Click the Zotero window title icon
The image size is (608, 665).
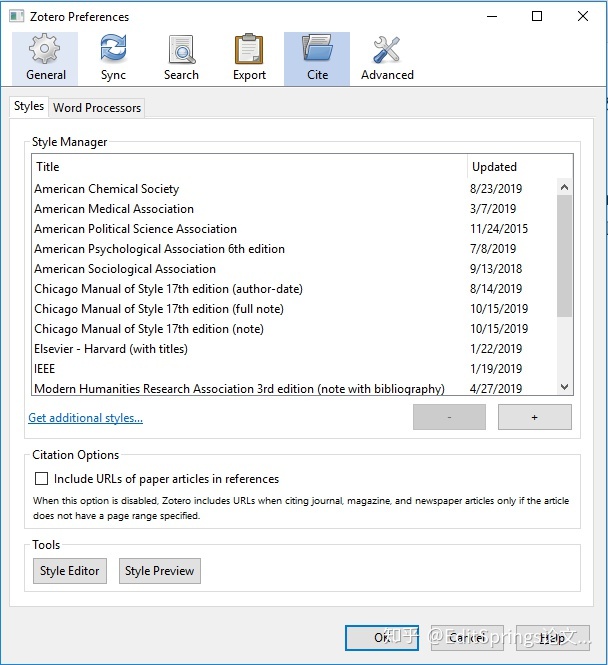[17, 17]
